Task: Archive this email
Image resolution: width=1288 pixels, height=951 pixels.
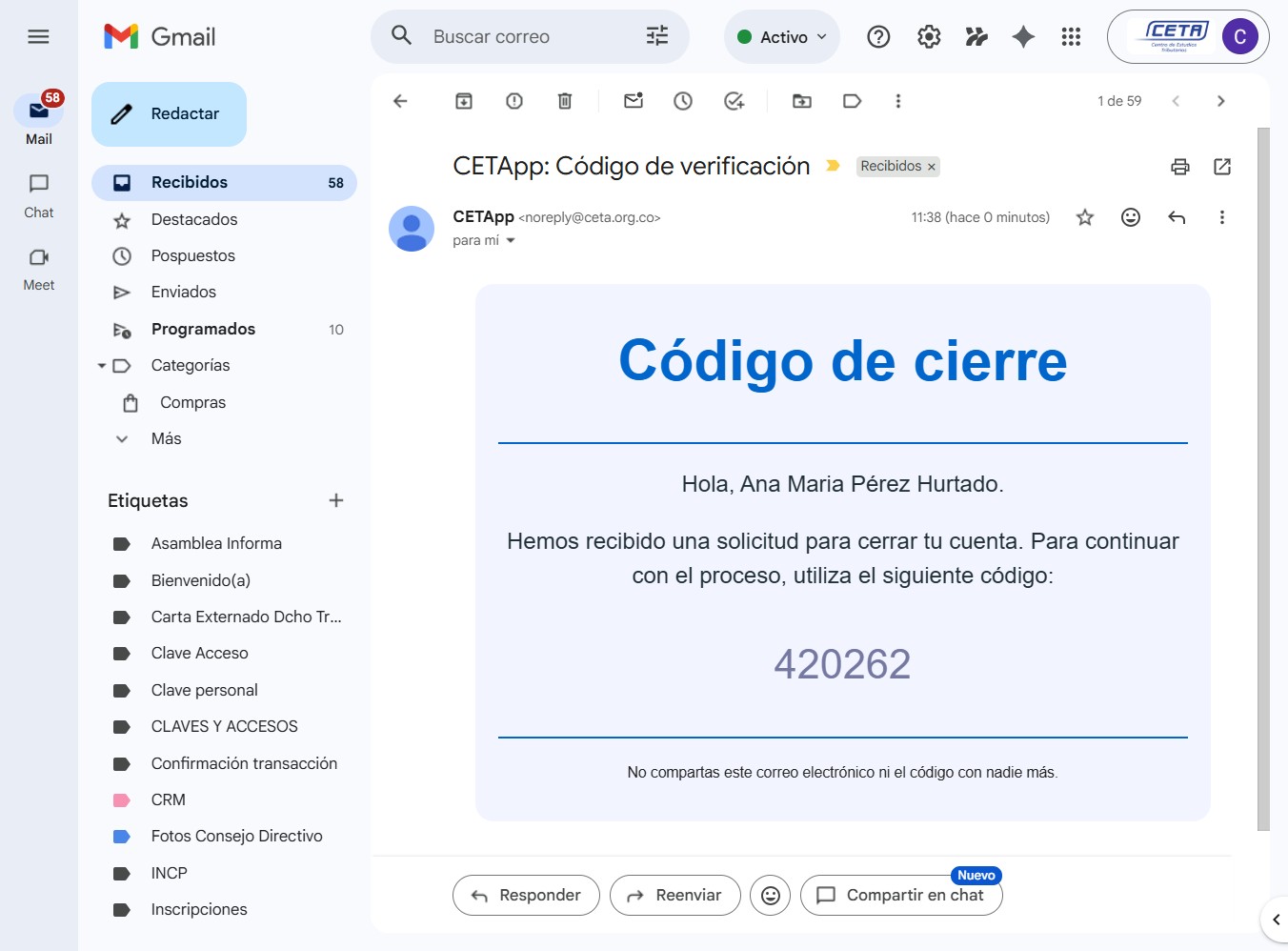Action: pyautogui.click(x=464, y=101)
